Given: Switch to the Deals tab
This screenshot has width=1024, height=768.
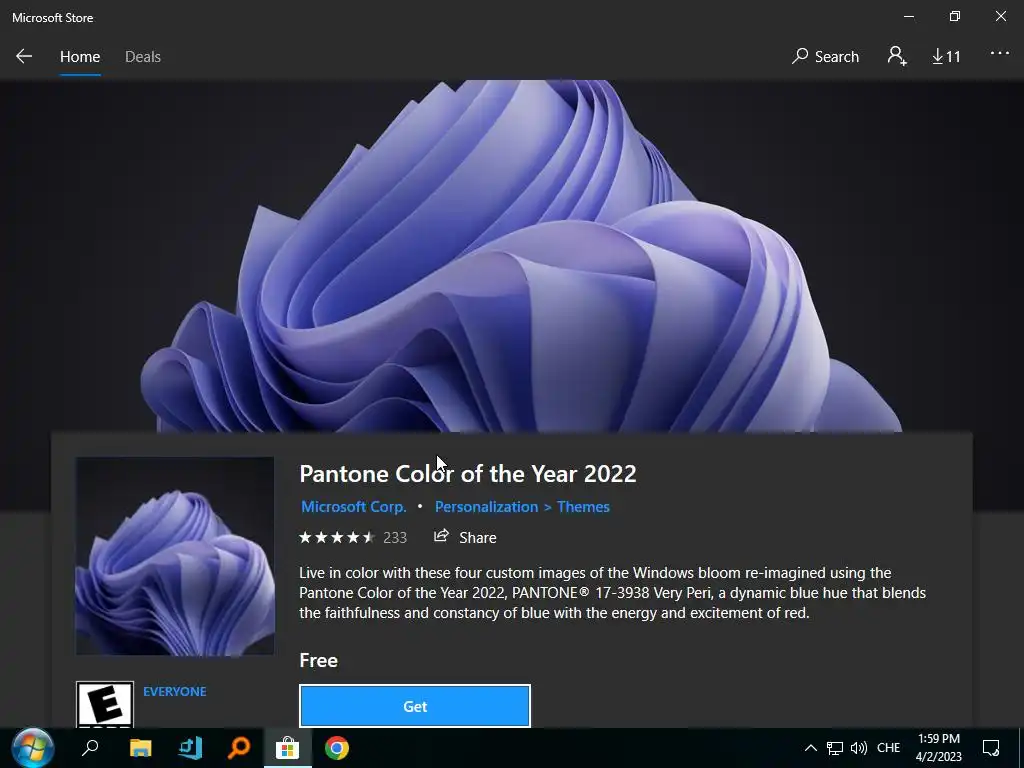Looking at the screenshot, I should [x=142, y=57].
